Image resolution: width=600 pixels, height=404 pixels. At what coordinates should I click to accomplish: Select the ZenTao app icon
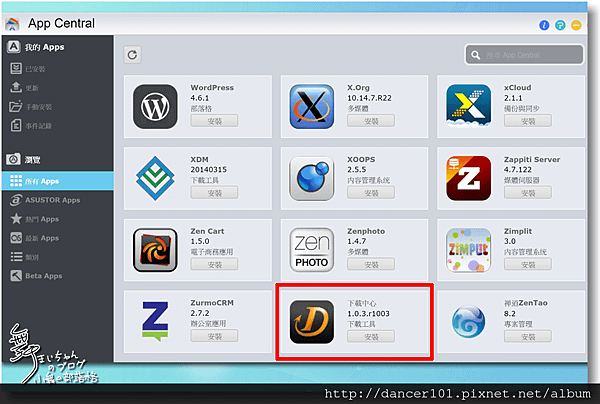point(468,322)
